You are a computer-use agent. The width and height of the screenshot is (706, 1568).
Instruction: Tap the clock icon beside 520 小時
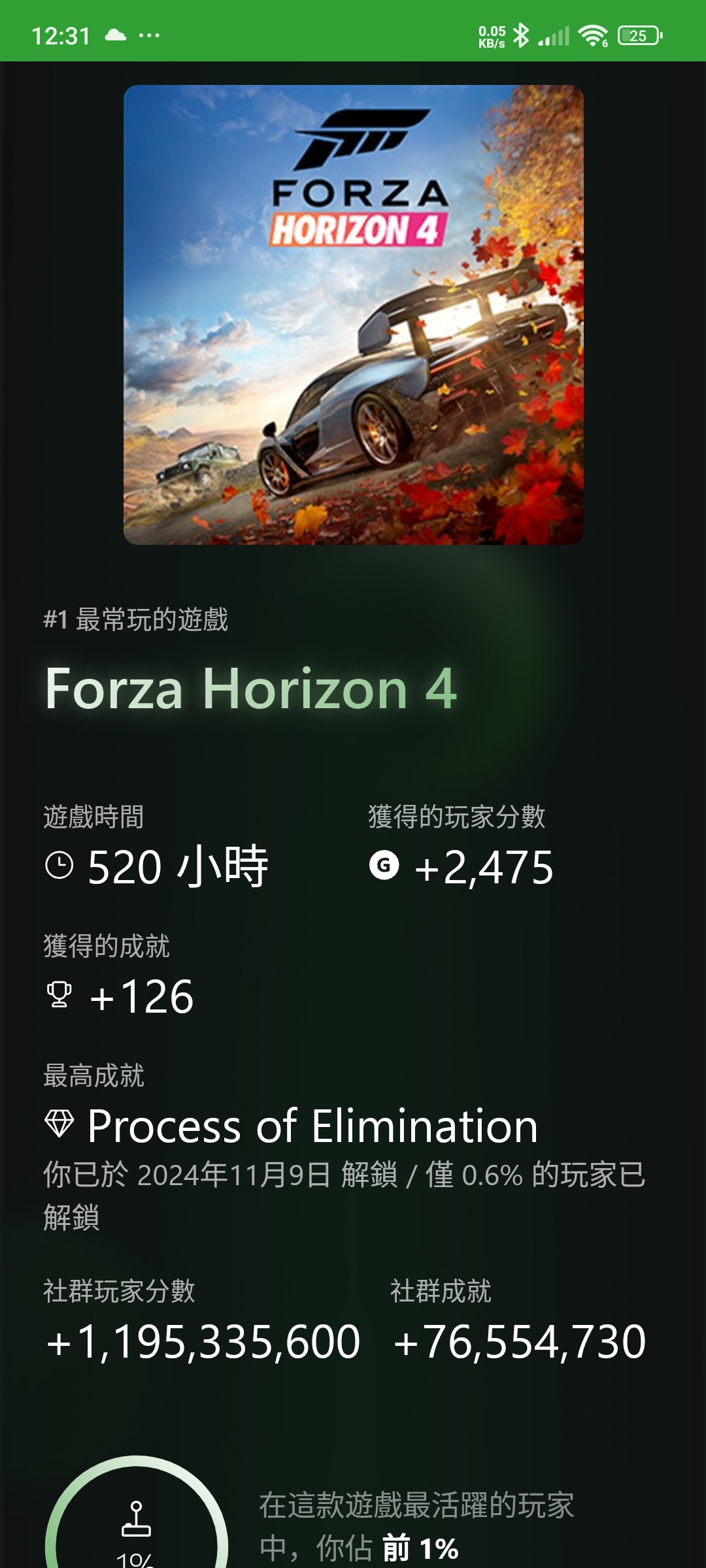(59, 866)
